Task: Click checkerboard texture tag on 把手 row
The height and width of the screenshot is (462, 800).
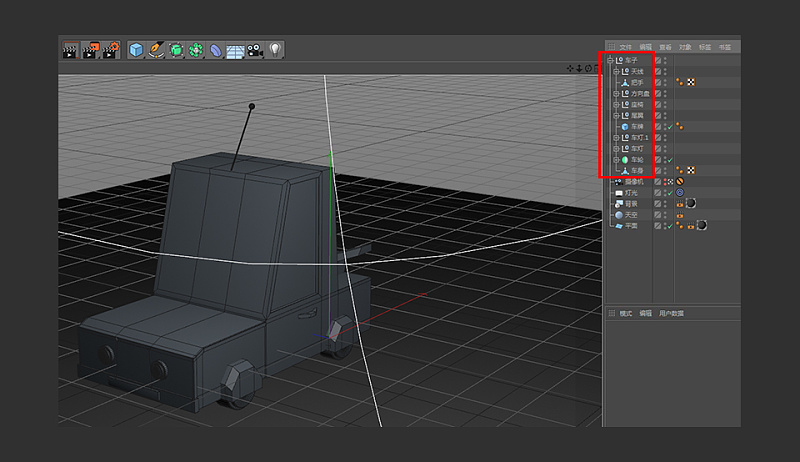Action: coord(691,82)
